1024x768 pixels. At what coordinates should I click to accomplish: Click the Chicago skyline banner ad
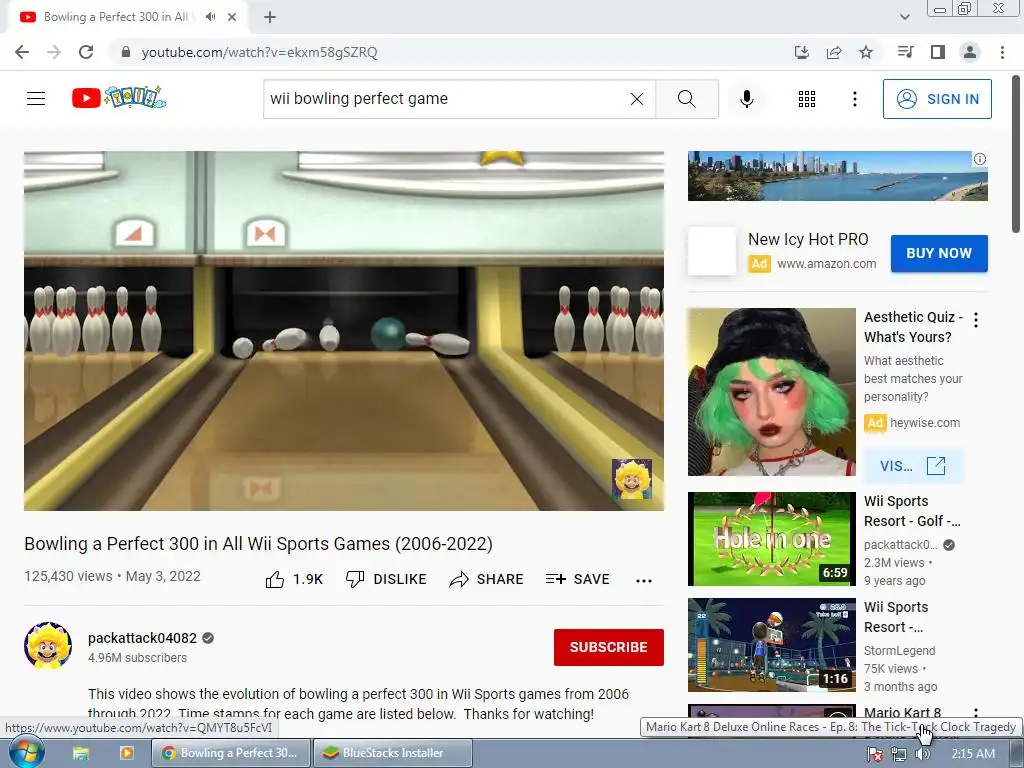[x=837, y=176]
